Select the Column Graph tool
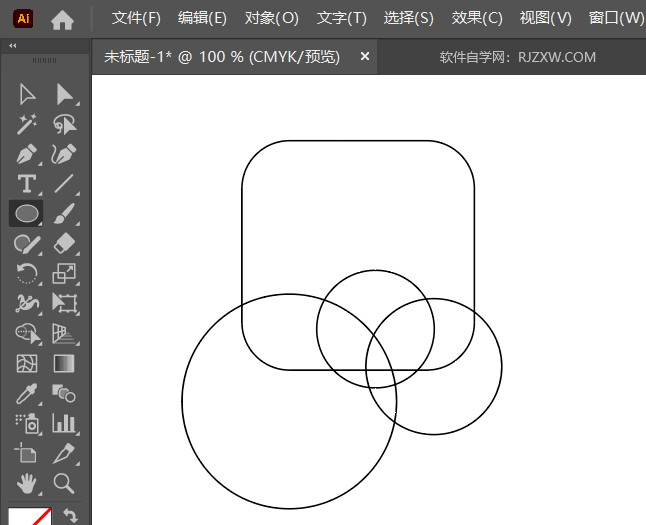The height and width of the screenshot is (525, 646). (x=64, y=423)
